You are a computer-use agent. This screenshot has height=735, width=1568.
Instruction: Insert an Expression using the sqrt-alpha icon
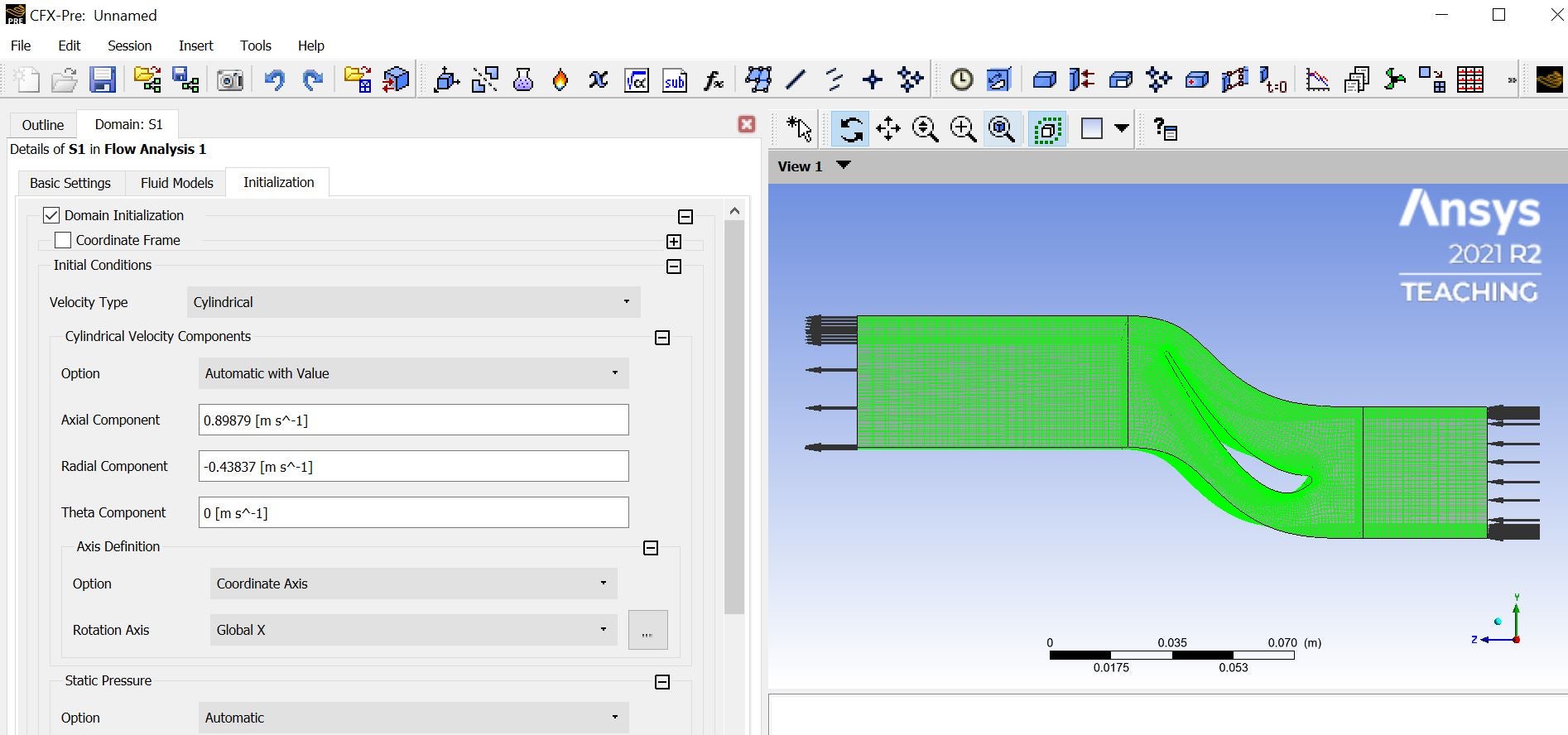pos(637,80)
